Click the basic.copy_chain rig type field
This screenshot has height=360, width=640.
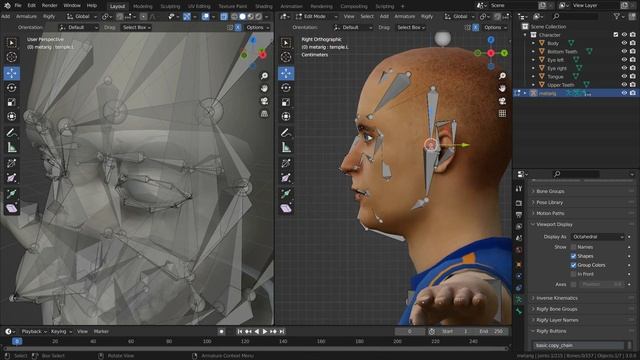coord(579,345)
